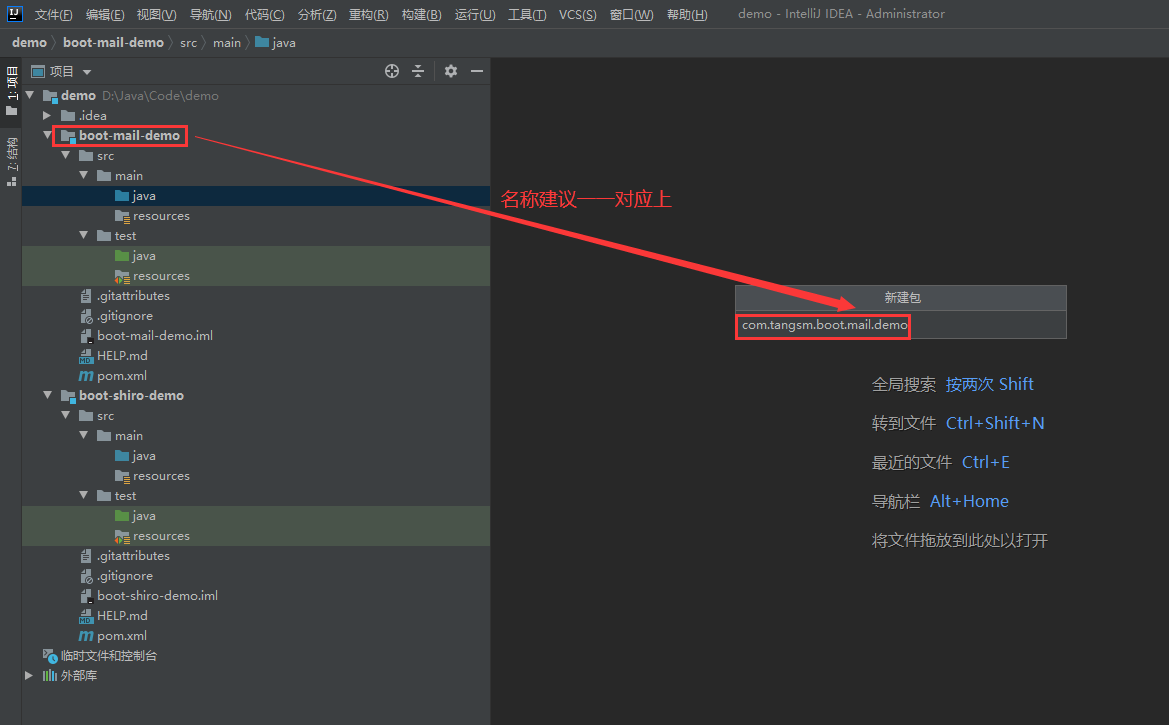The width and height of the screenshot is (1169, 725).
Task: Hide the project panel with minus icon
Action: click(x=476, y=71)
